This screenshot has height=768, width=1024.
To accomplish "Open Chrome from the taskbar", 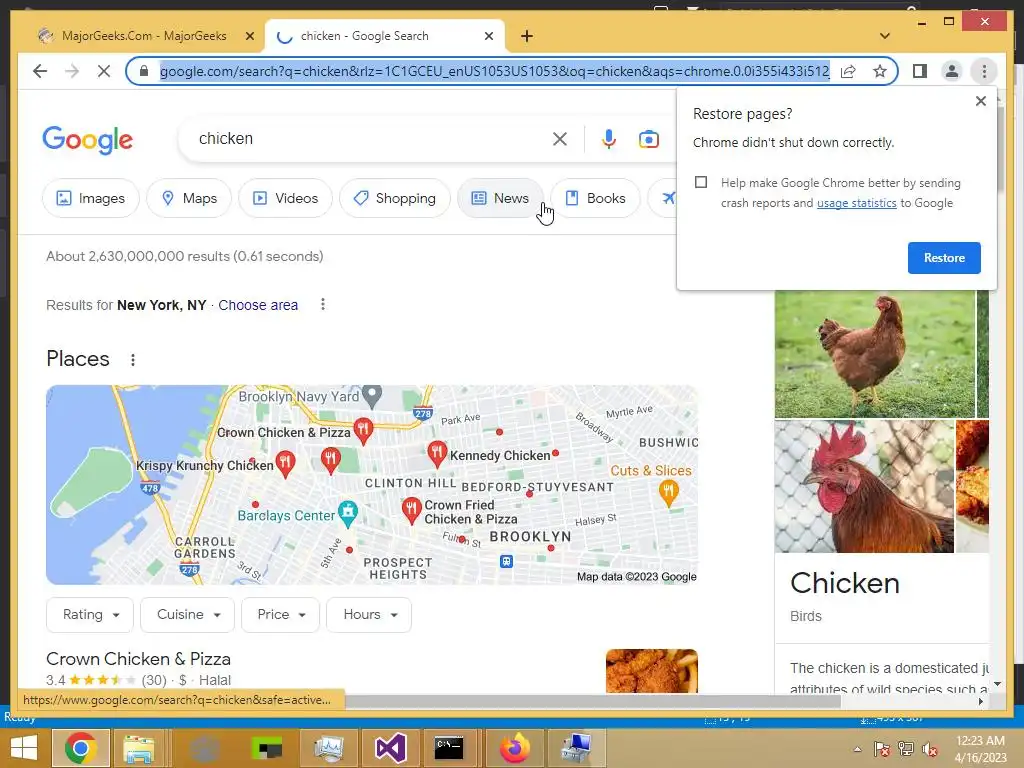I will (x=81, y=748).
